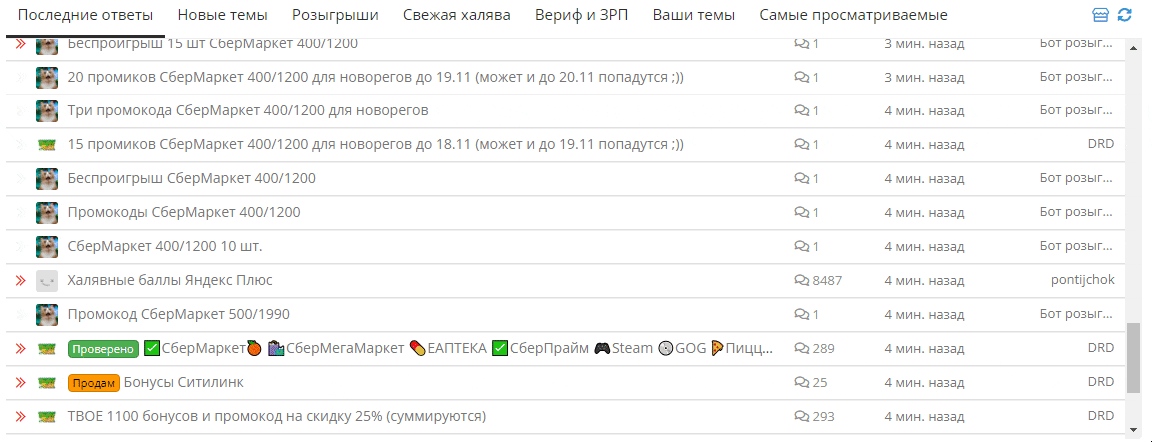The height and width of the screenshot is (442, 1152).
Task: Click the Проверено green badge
Action: point(104,349)
